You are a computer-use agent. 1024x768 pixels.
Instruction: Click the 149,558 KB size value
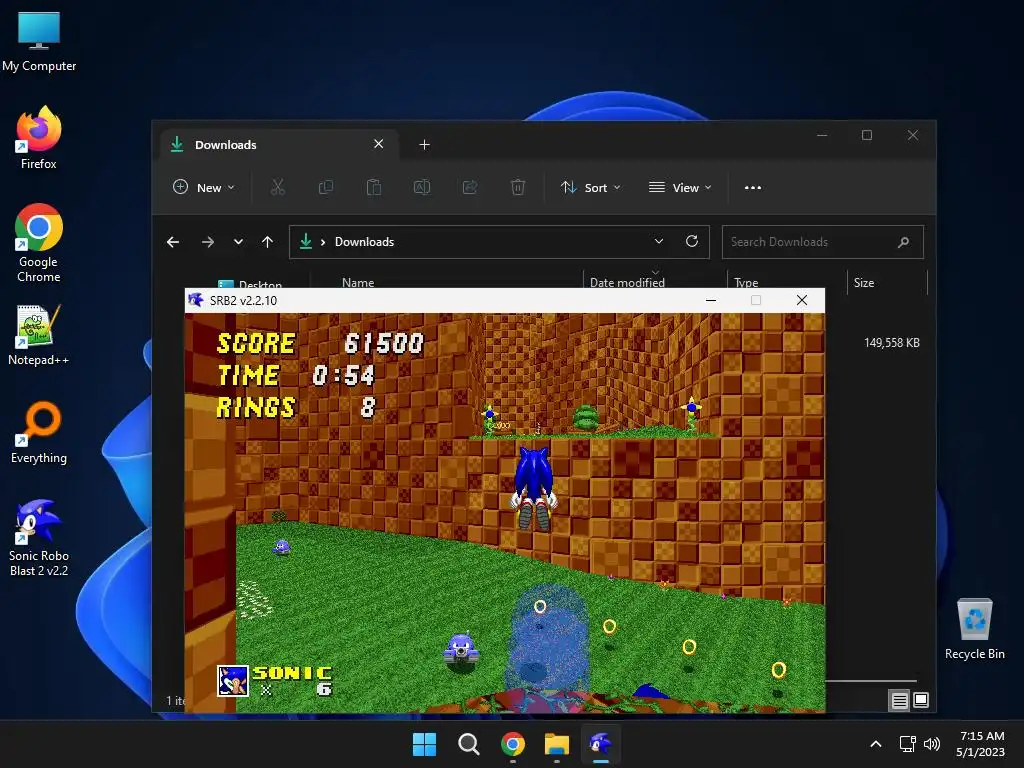coord(891,343)
